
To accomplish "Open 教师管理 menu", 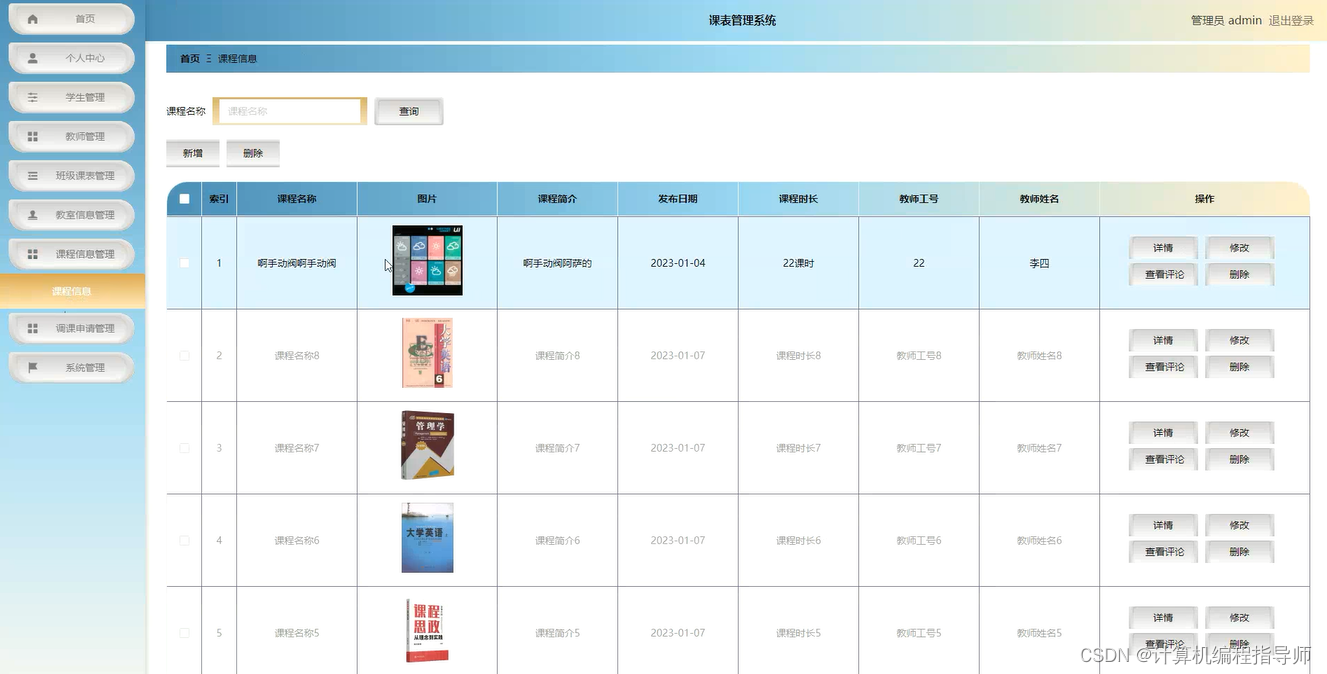I will (x=71, y=136).
